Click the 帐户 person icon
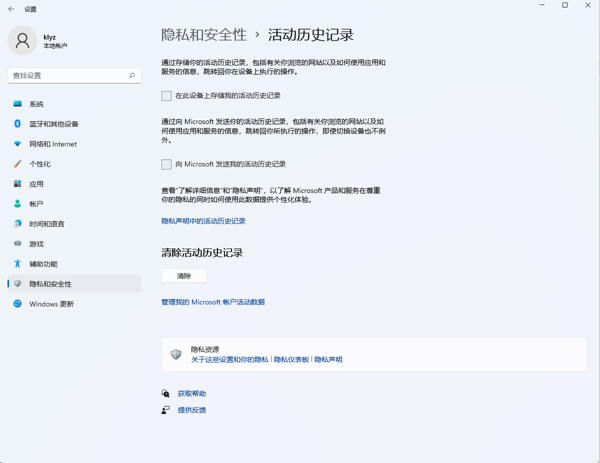 coord(17,204)
